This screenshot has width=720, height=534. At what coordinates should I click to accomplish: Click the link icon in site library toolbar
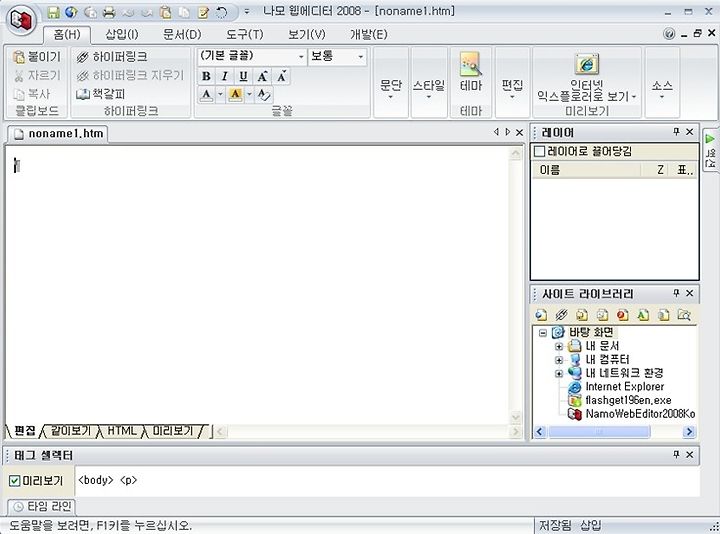[561, 315]
